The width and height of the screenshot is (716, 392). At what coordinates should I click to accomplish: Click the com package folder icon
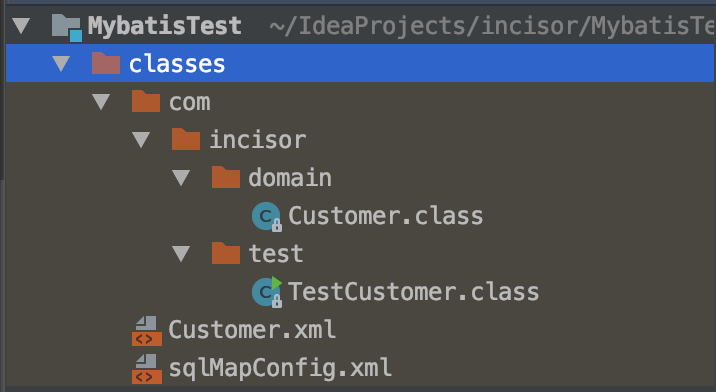tap(146, 101)
